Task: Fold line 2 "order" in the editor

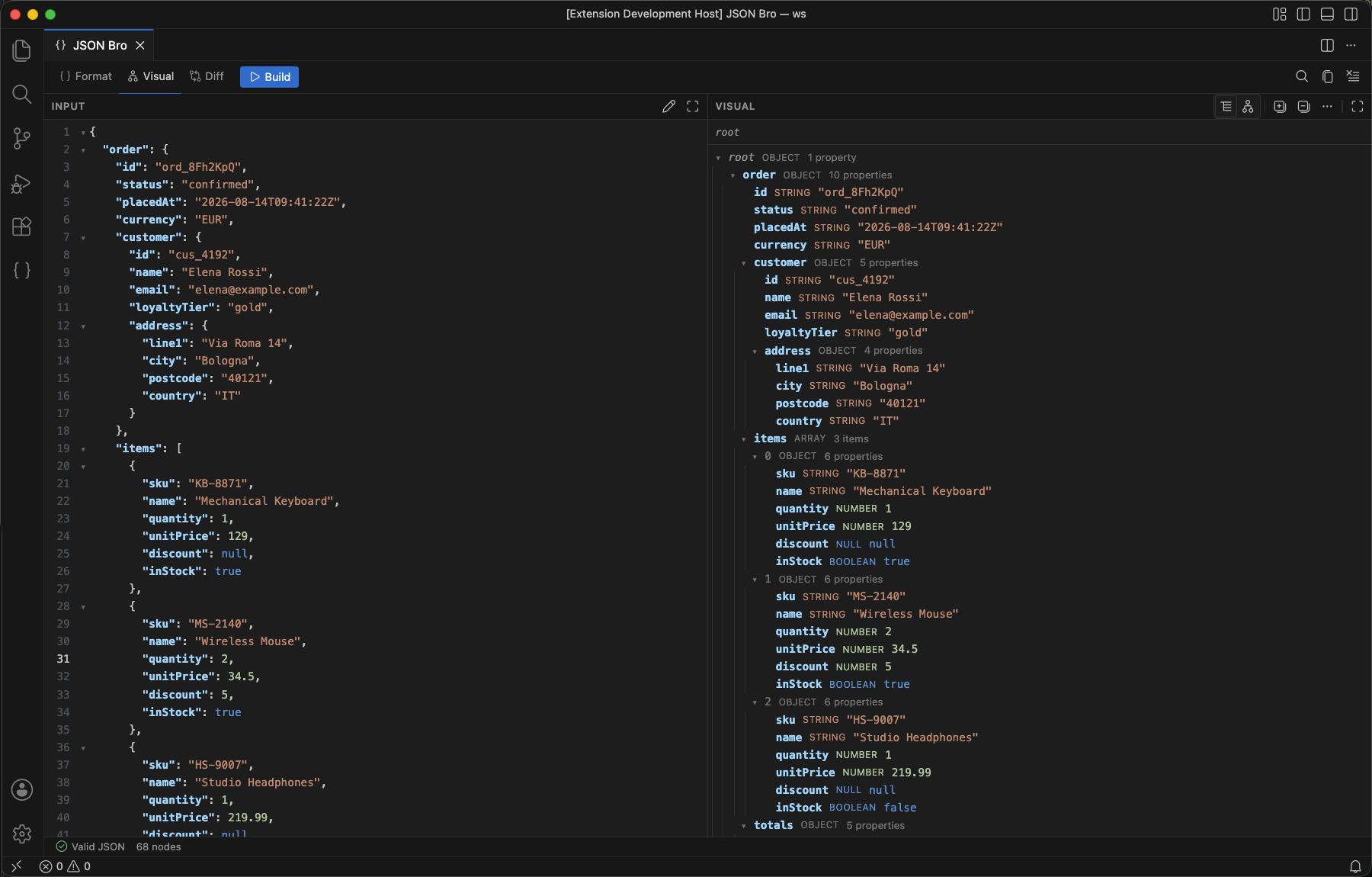Action: (x=83, y=150)
